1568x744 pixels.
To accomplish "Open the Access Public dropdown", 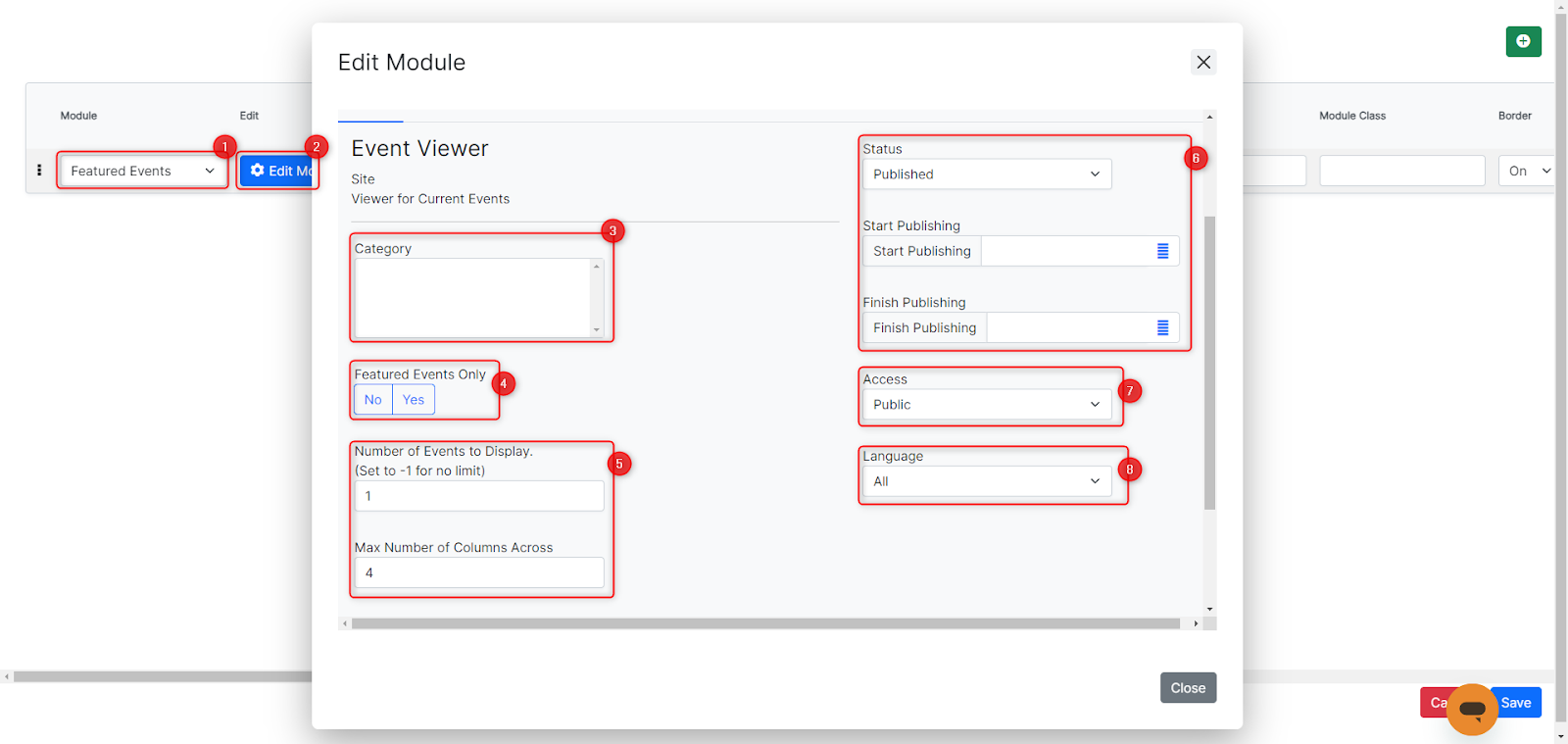I will tap(986, 405).
